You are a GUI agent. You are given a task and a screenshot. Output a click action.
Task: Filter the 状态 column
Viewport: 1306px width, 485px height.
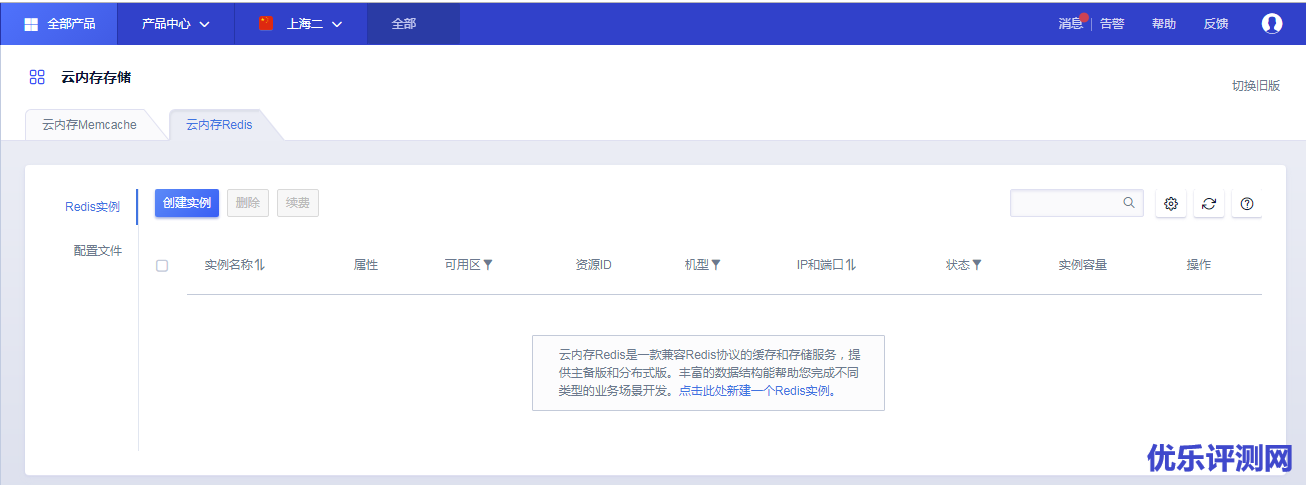coord(977,265)
